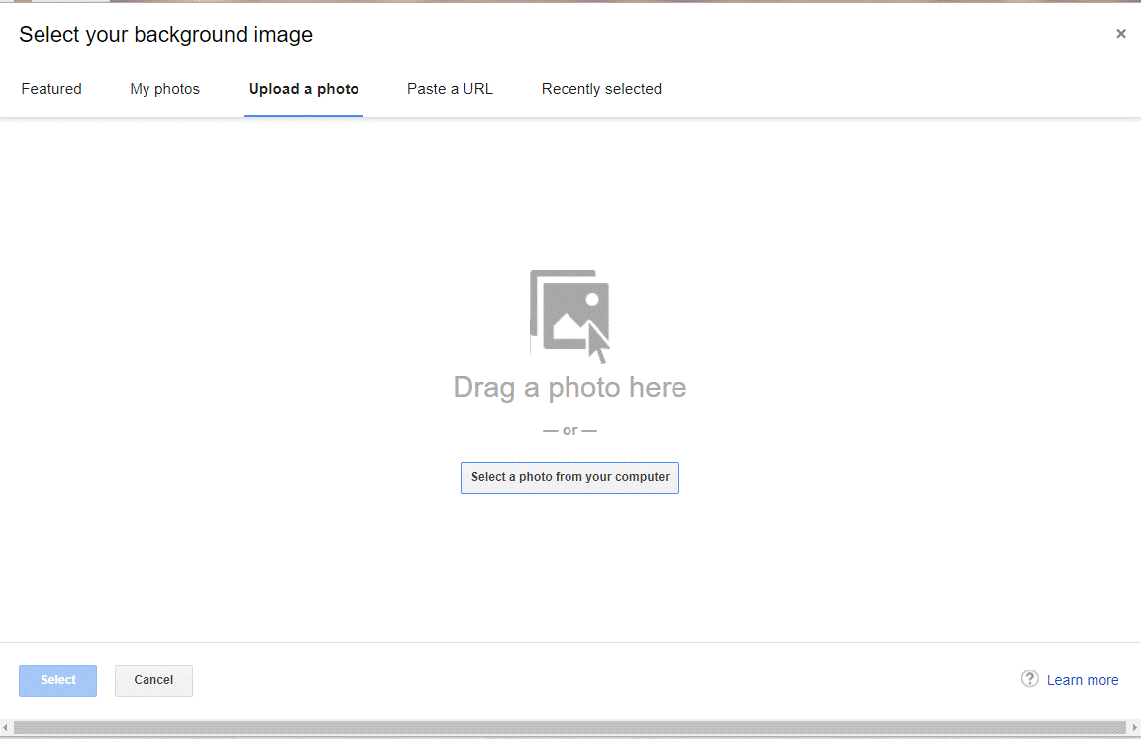This screenshot has height=739, width=1141.
Task: Open the Learn more link
Action: click(x=1082, y=680)
